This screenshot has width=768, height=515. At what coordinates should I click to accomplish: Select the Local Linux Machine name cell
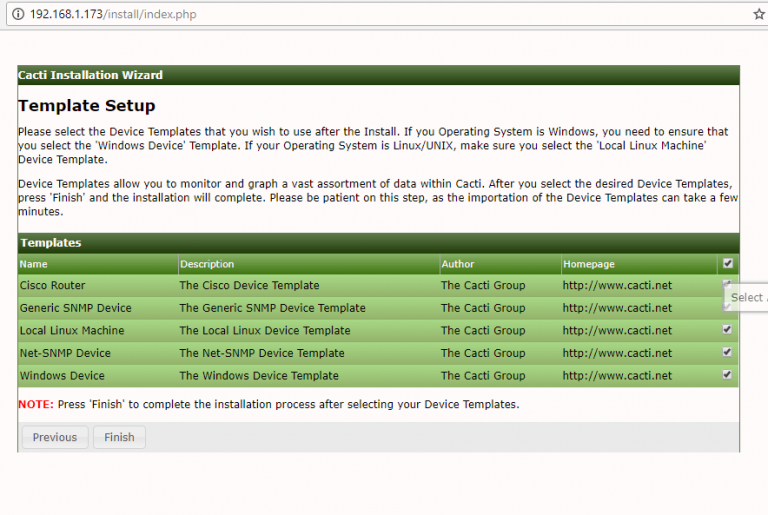pos(72,330)
